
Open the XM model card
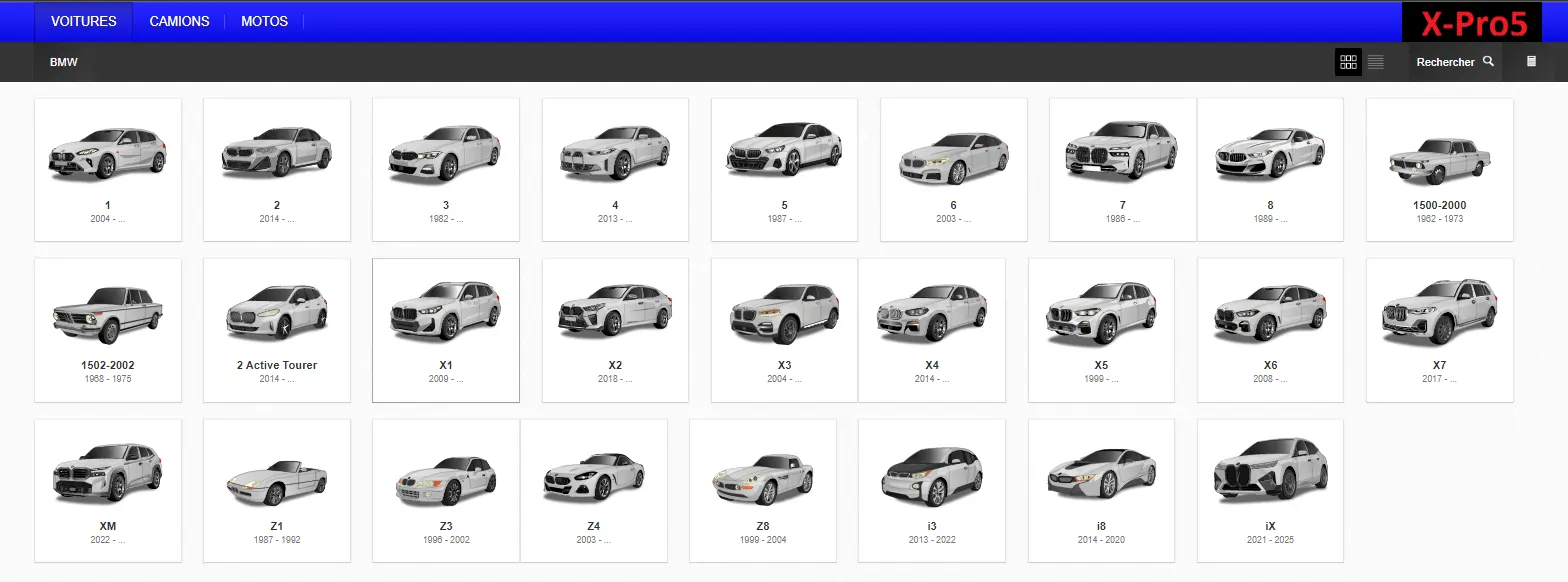coord(108,491)
